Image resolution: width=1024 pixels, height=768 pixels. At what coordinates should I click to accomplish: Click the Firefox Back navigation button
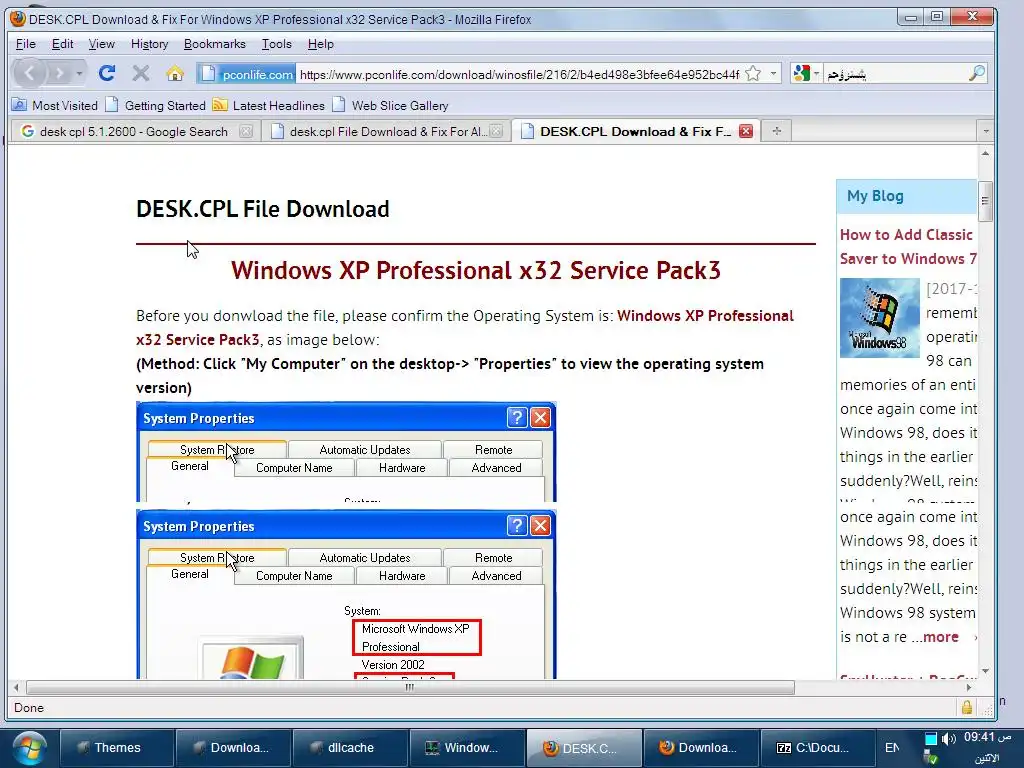pyautogui.click(x=29, y=73)
